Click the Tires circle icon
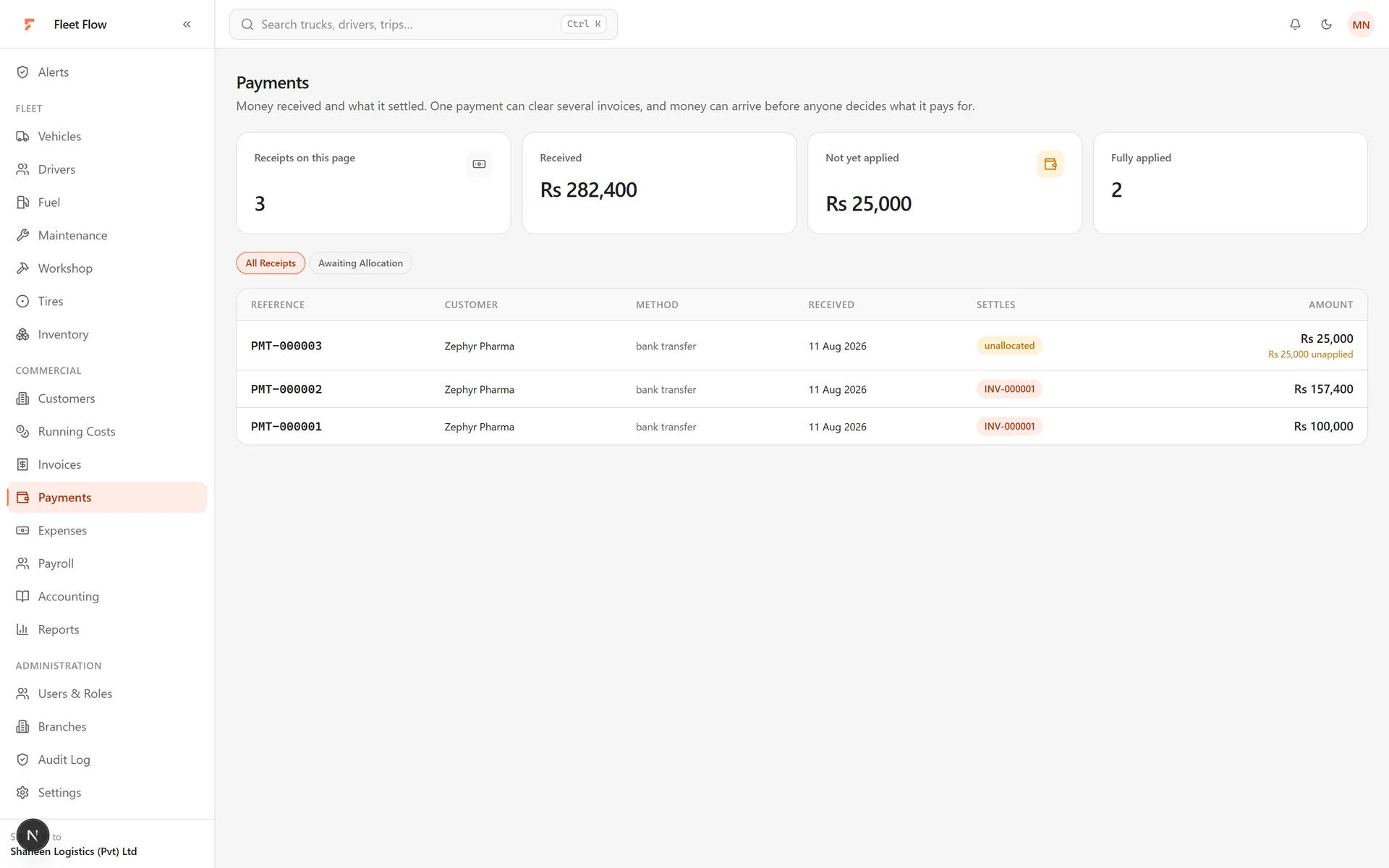This screenshot has width=1389, height=868. coord(22,301)
